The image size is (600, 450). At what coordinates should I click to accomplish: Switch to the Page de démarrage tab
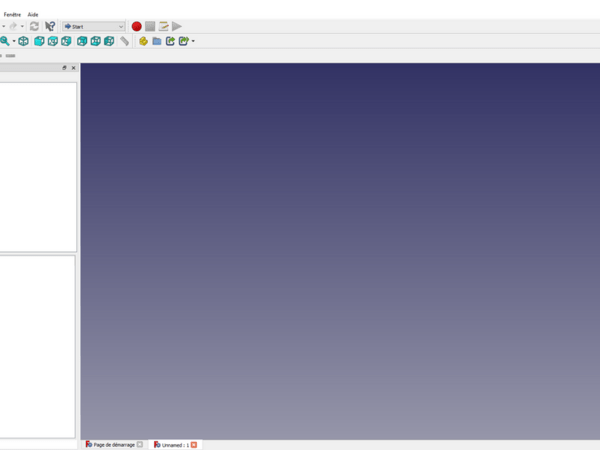pos(114,444)
